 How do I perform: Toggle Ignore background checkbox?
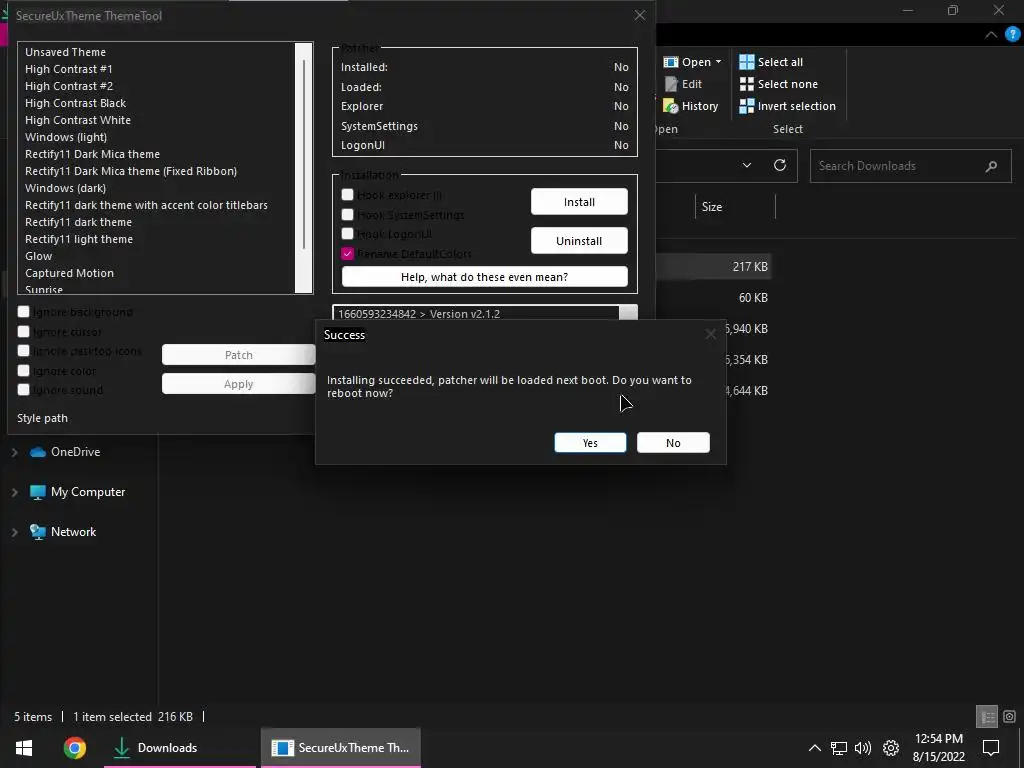click(24, 312)
